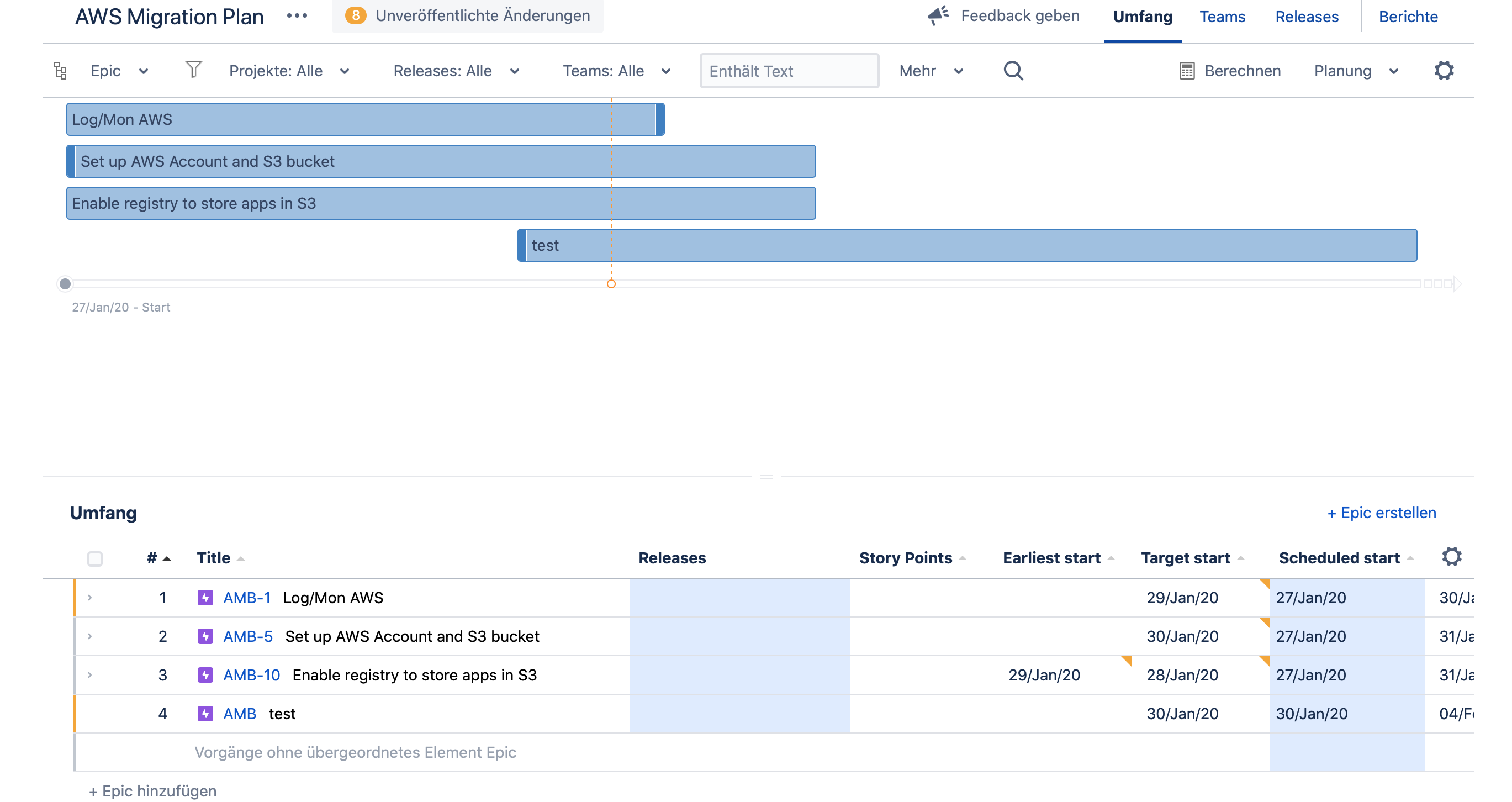Open the Teams: Alle filter dropdown
This screenshot has width=1512, height=802.
click(x=617, y=71)
